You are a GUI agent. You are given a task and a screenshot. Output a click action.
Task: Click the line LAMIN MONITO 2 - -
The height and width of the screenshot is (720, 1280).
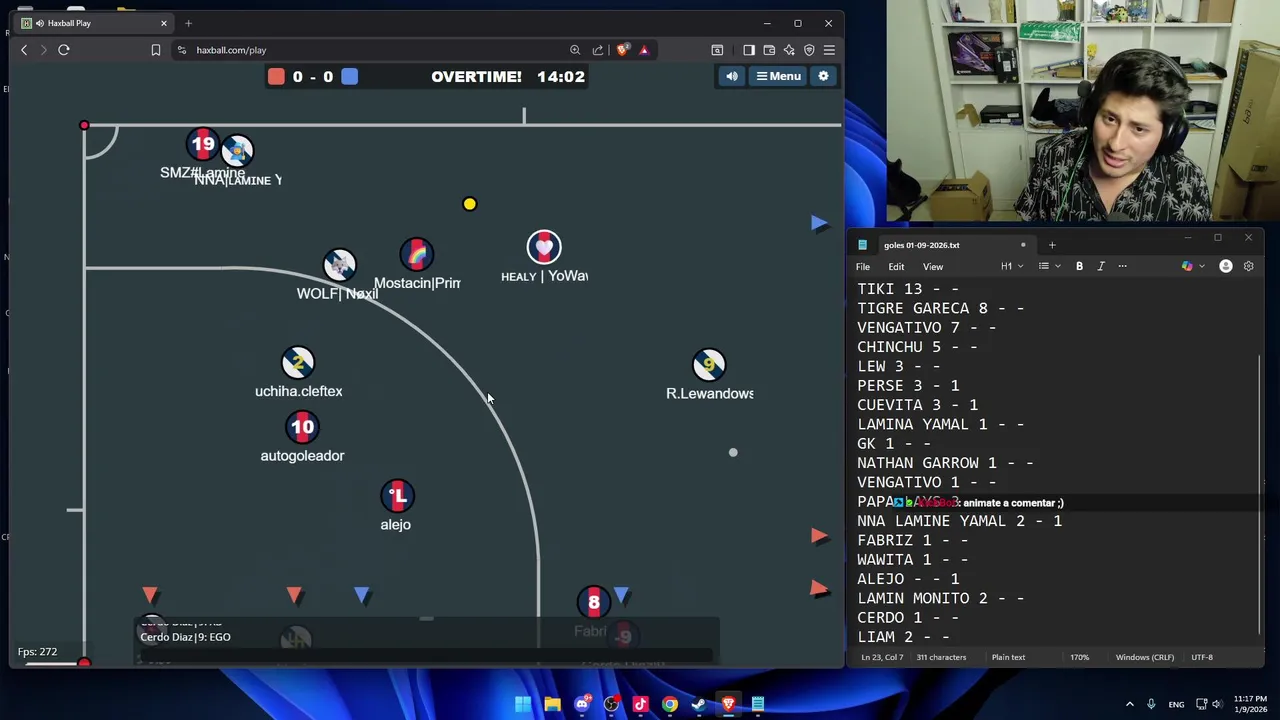pos(940,598)
